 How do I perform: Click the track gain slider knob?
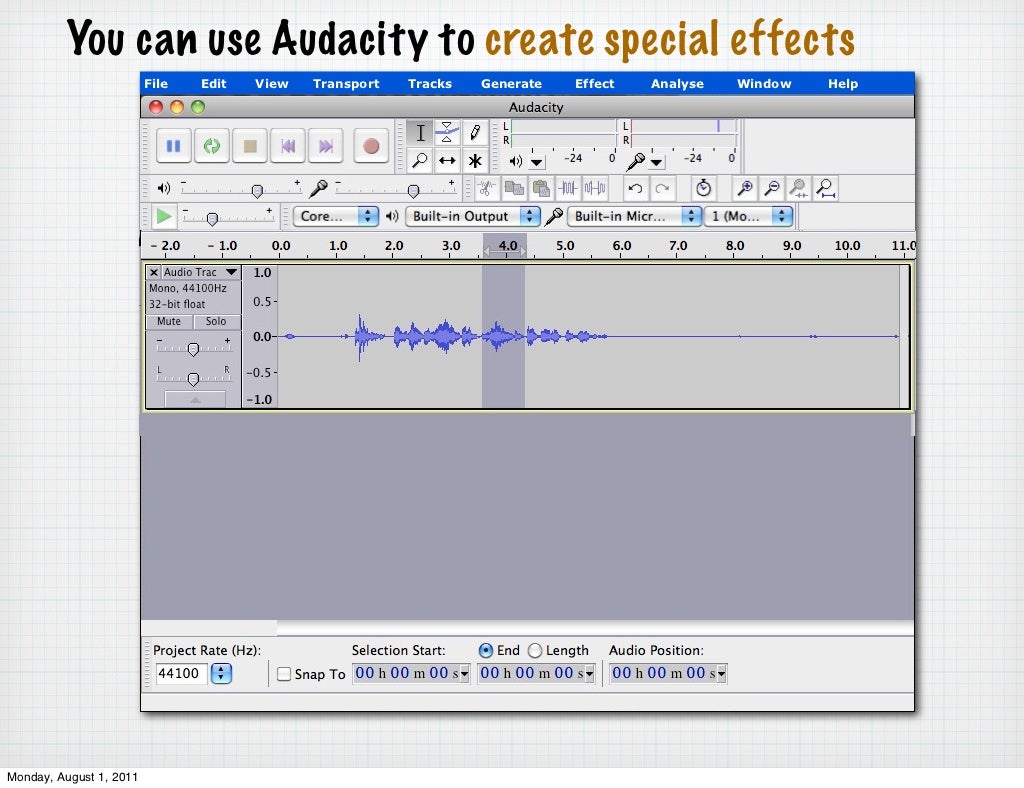pyautogui.click(x=193, y=350)
